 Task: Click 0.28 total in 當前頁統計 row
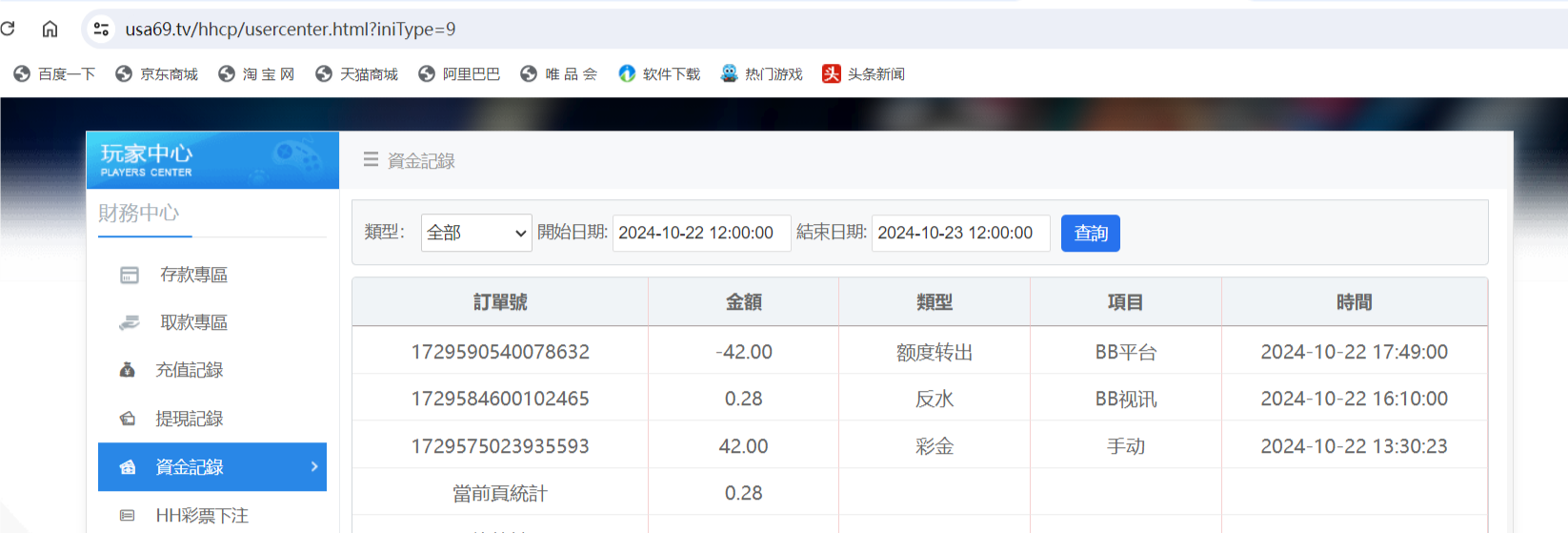pyautogui.click(x=744, y=493)
